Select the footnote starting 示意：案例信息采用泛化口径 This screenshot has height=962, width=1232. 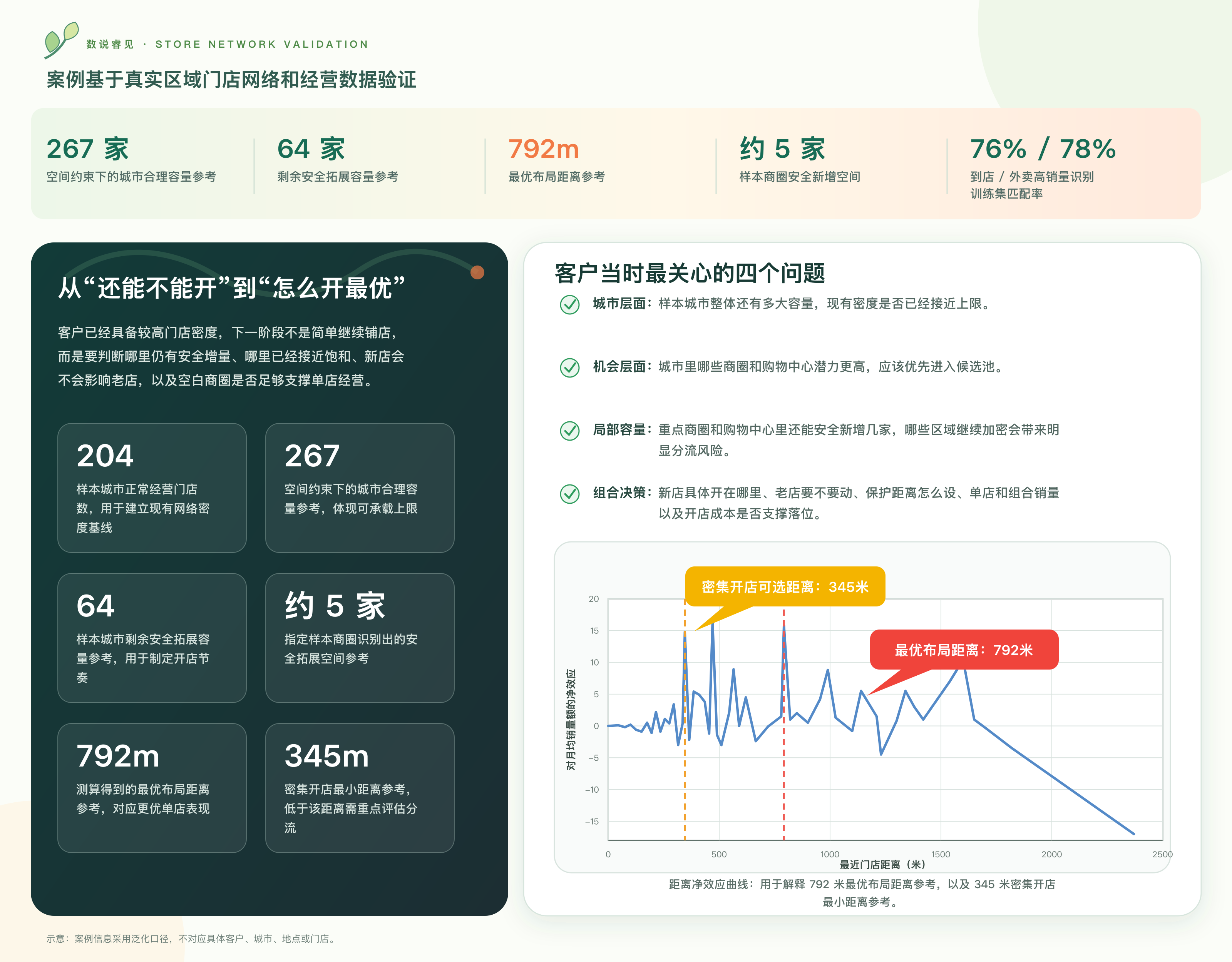[192, 939]
